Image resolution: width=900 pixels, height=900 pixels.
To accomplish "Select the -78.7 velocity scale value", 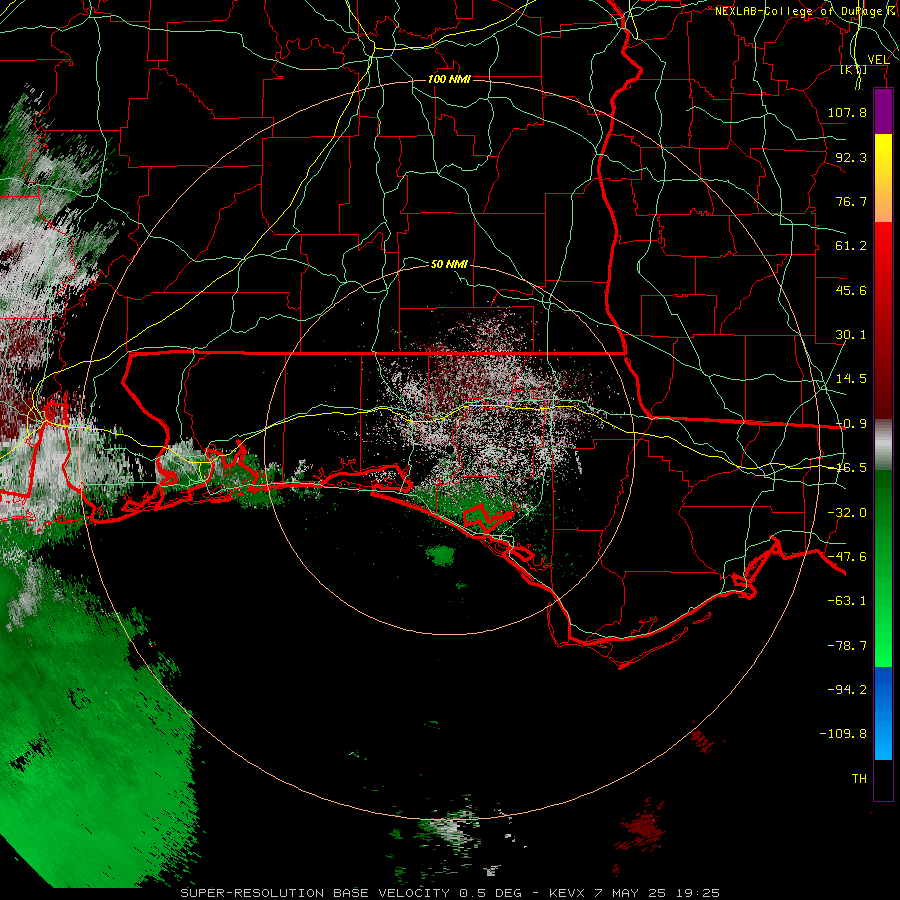I will pos(847,646).
